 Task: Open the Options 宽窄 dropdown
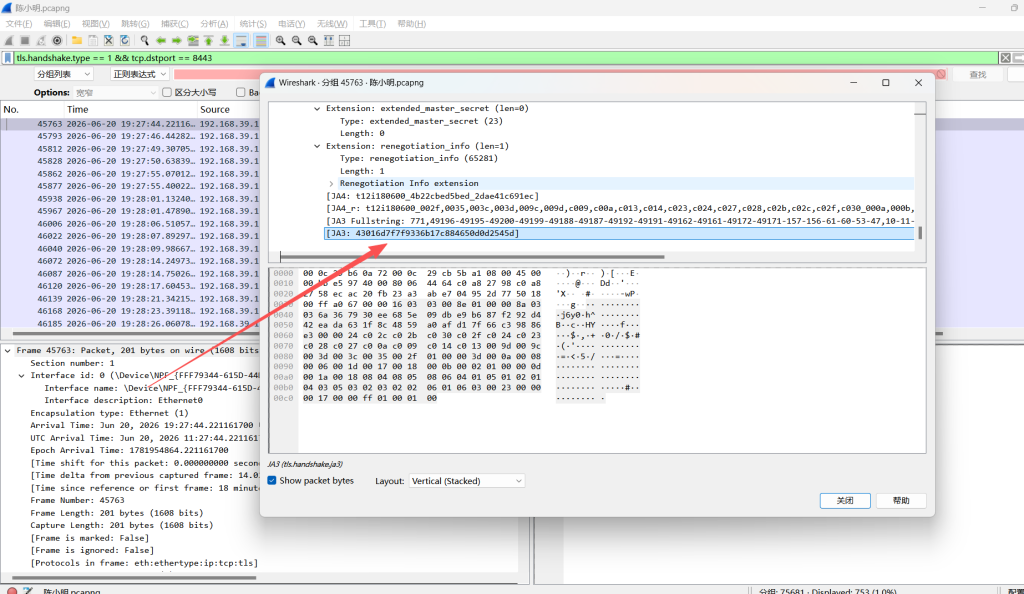coord(115,93)
